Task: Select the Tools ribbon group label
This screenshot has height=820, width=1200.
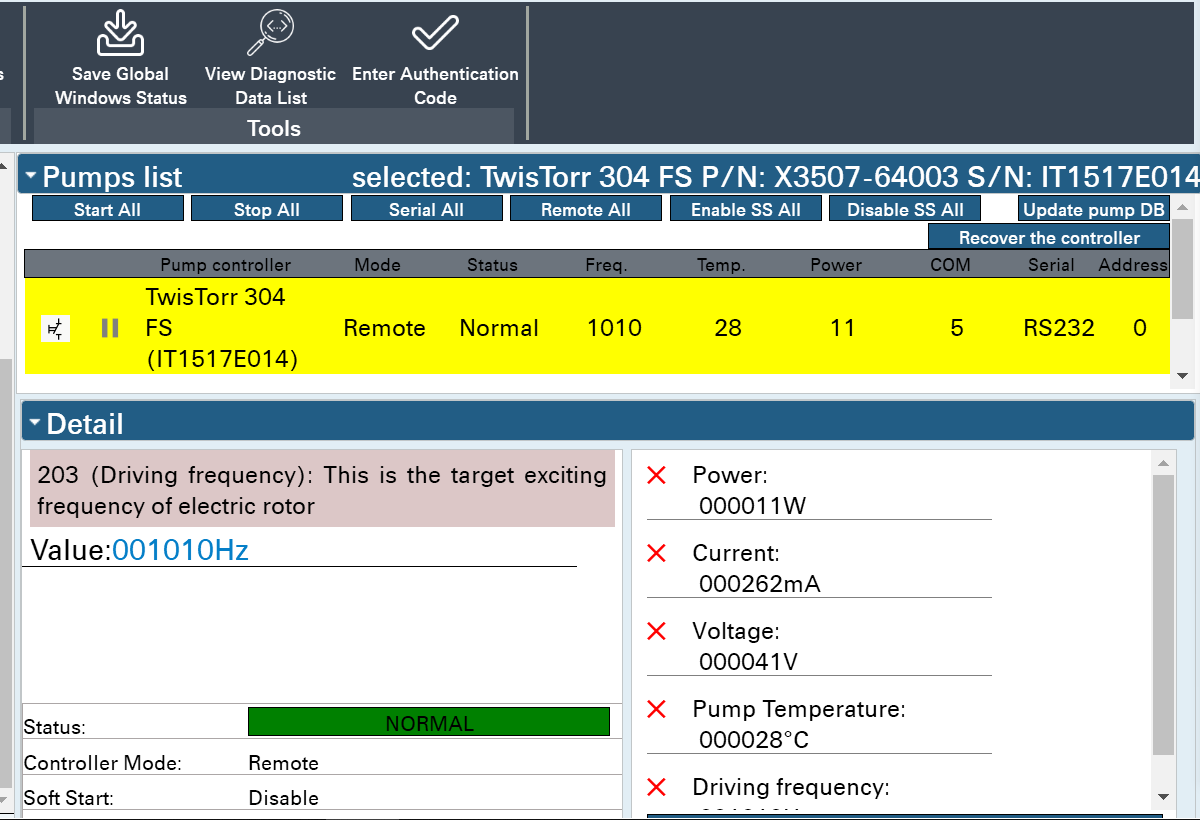Action: tap(274, 128)
